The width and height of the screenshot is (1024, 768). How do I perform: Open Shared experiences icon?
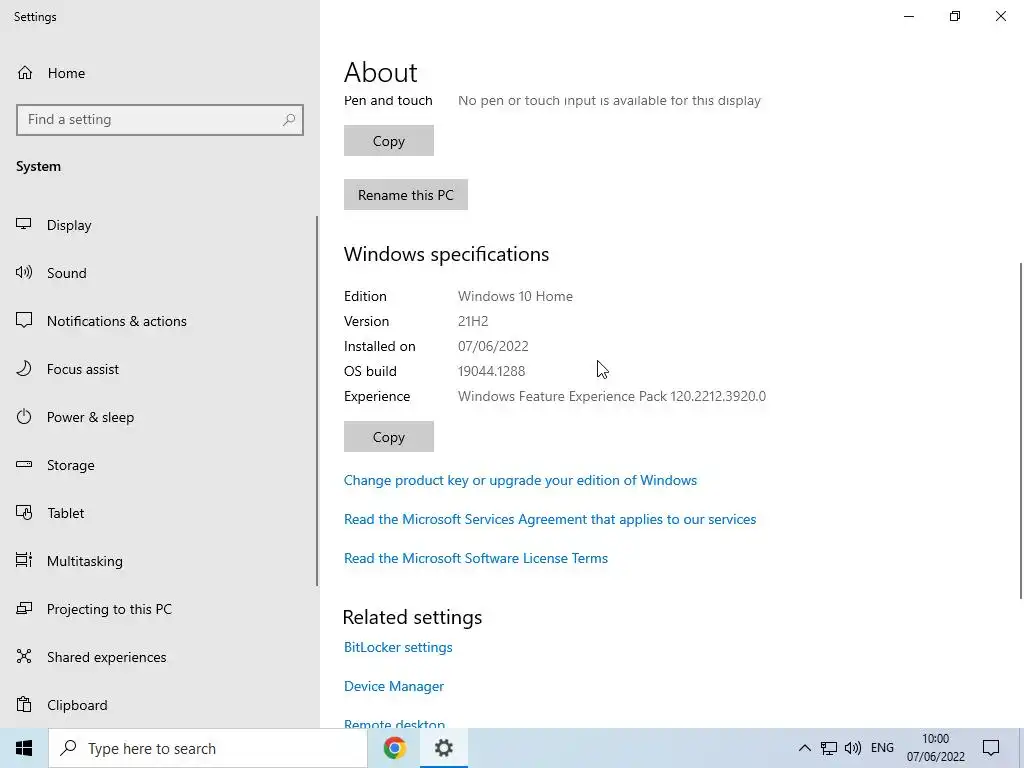pos(24,656)
